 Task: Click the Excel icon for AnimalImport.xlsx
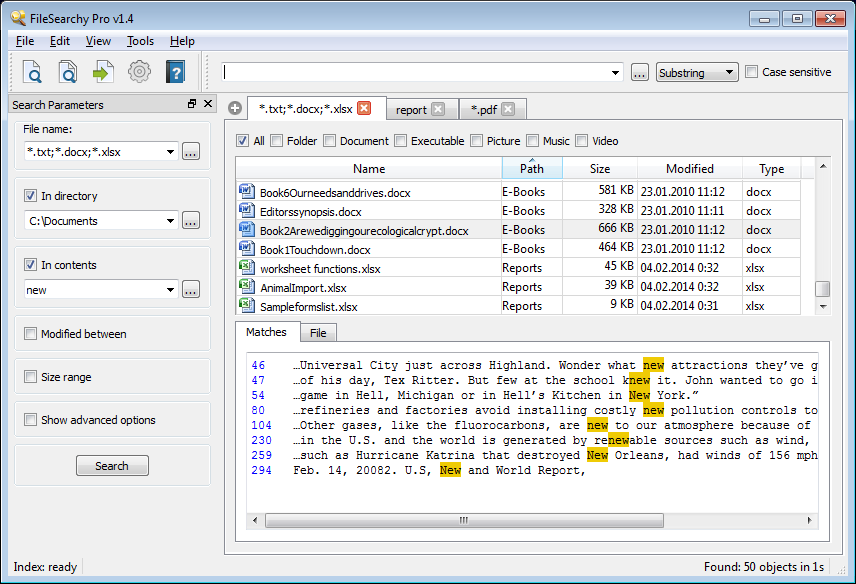point(247,287)
